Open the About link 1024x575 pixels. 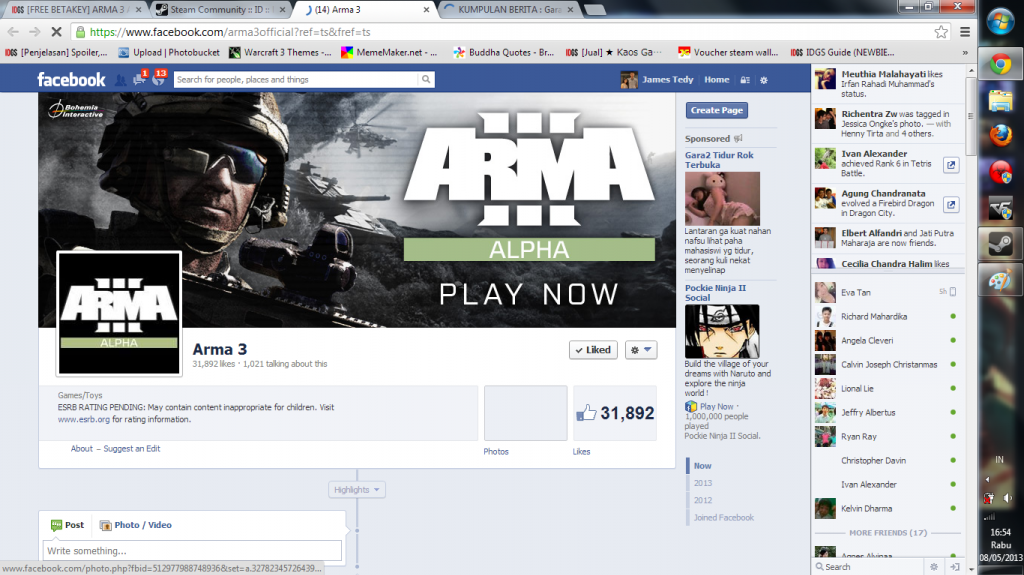[82, 449]
